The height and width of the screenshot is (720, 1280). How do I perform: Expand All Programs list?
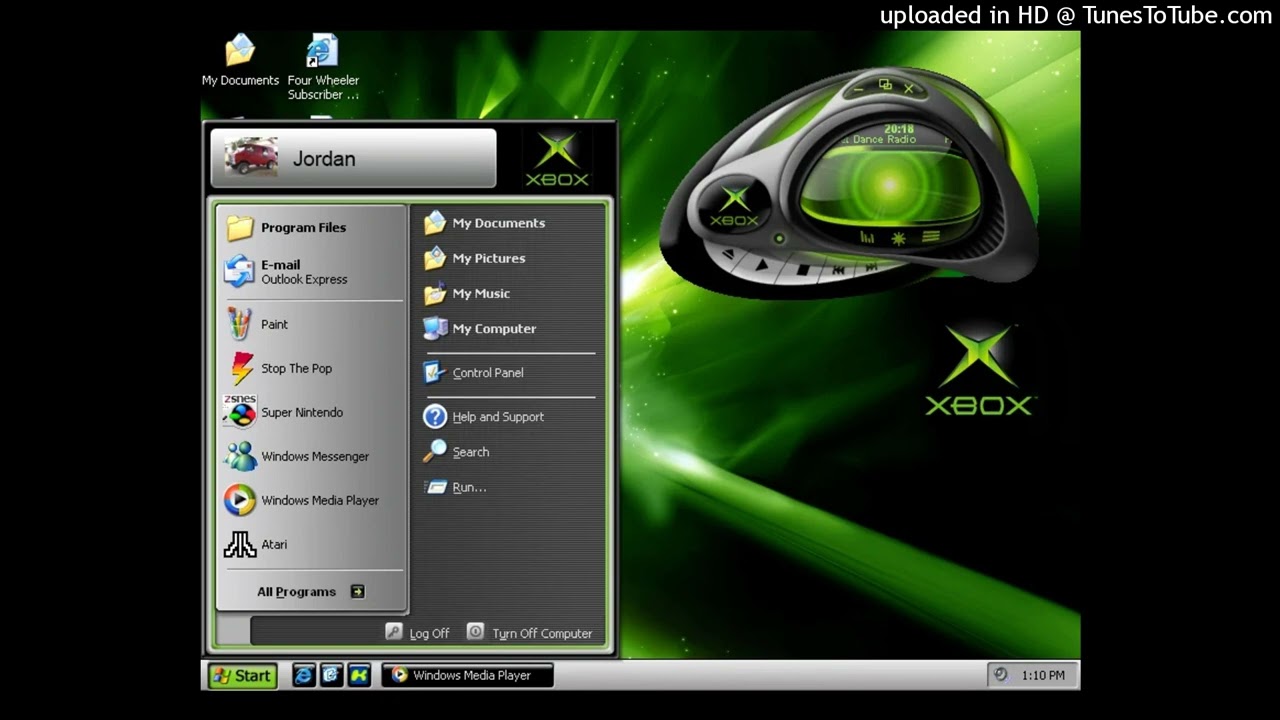[x=311, y=592]
